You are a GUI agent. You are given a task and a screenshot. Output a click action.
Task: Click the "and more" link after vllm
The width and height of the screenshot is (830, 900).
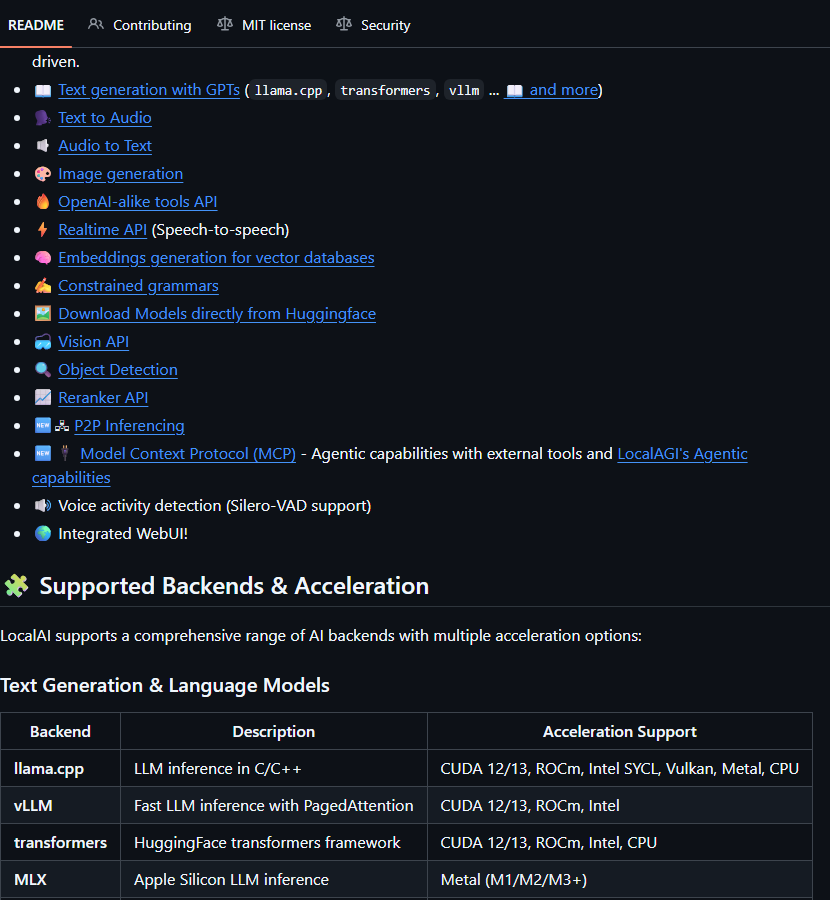coord(562,90)
